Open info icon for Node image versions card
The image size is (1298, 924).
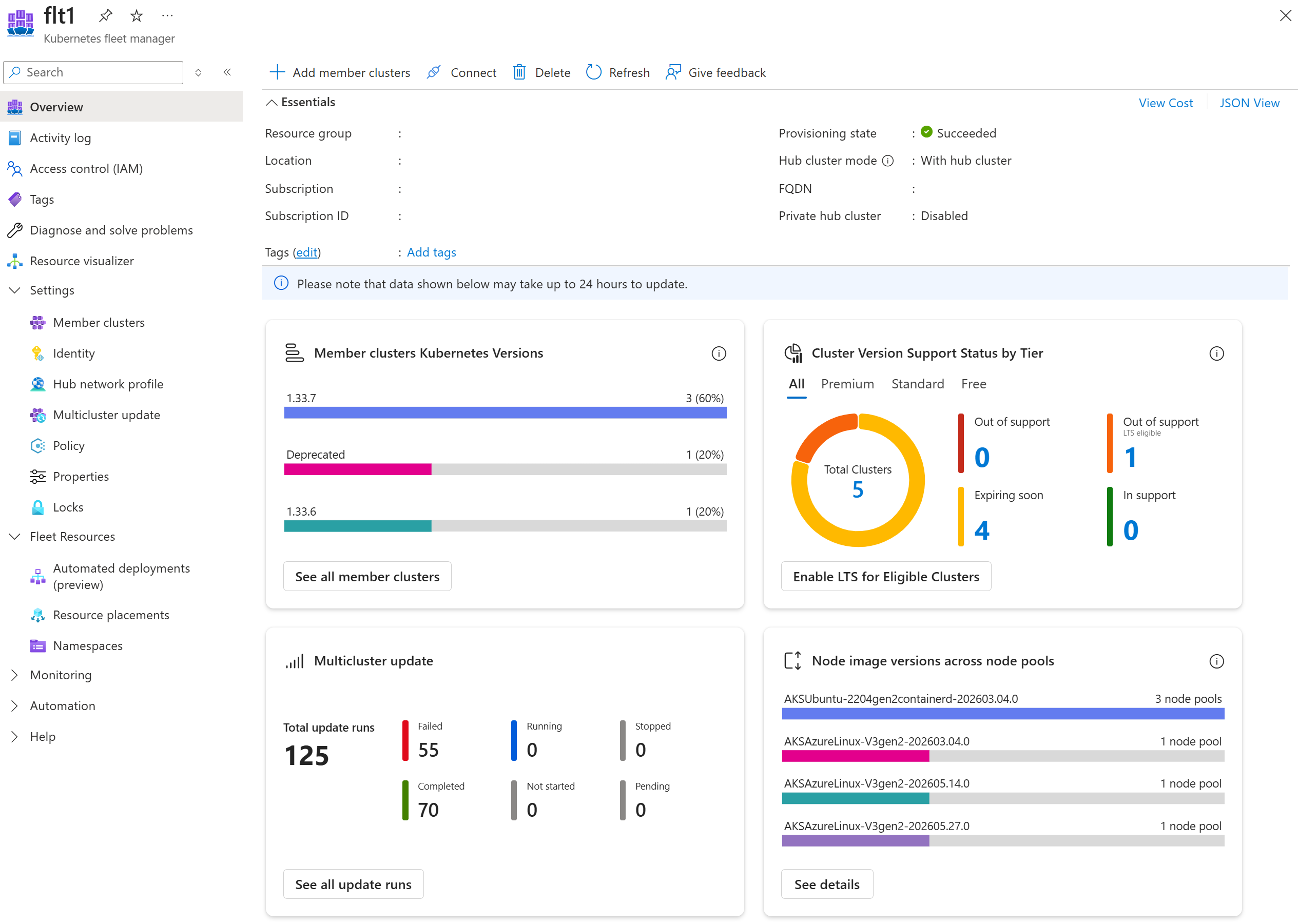tap(1216, 661)
